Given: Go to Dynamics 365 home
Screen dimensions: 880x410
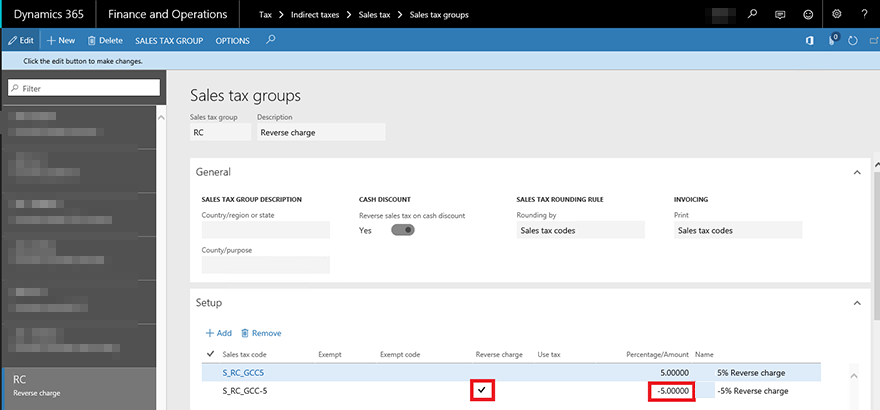Looking at the screenshot, I should click(x=49, y=15).
